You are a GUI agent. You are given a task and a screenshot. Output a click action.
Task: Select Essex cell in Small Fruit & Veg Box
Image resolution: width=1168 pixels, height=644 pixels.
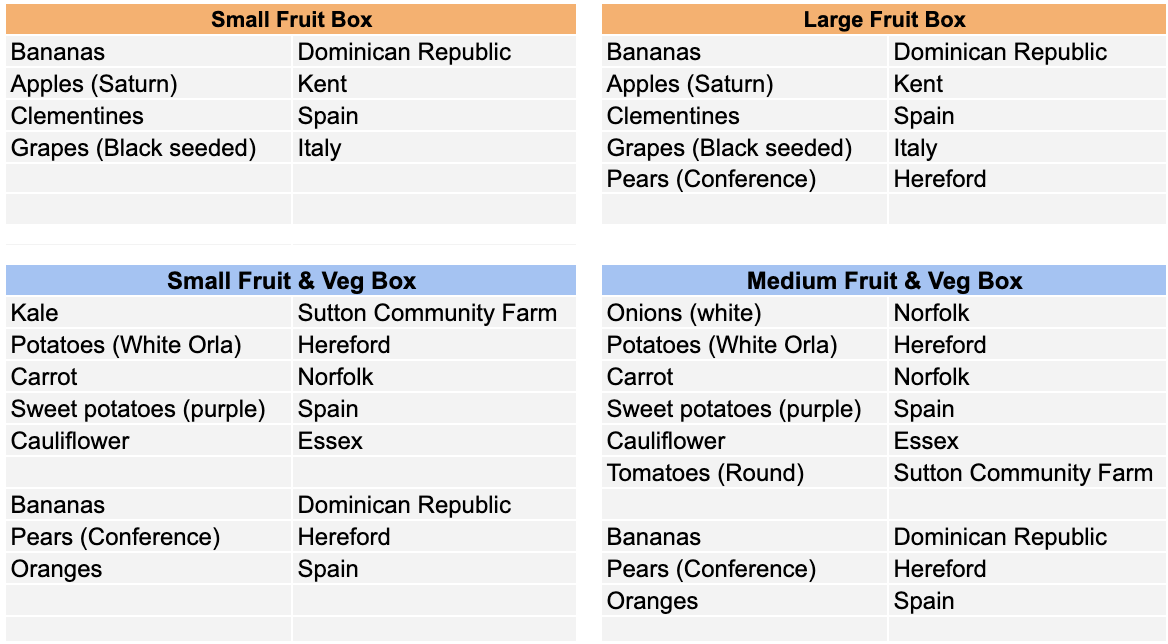tap(434, 441)
